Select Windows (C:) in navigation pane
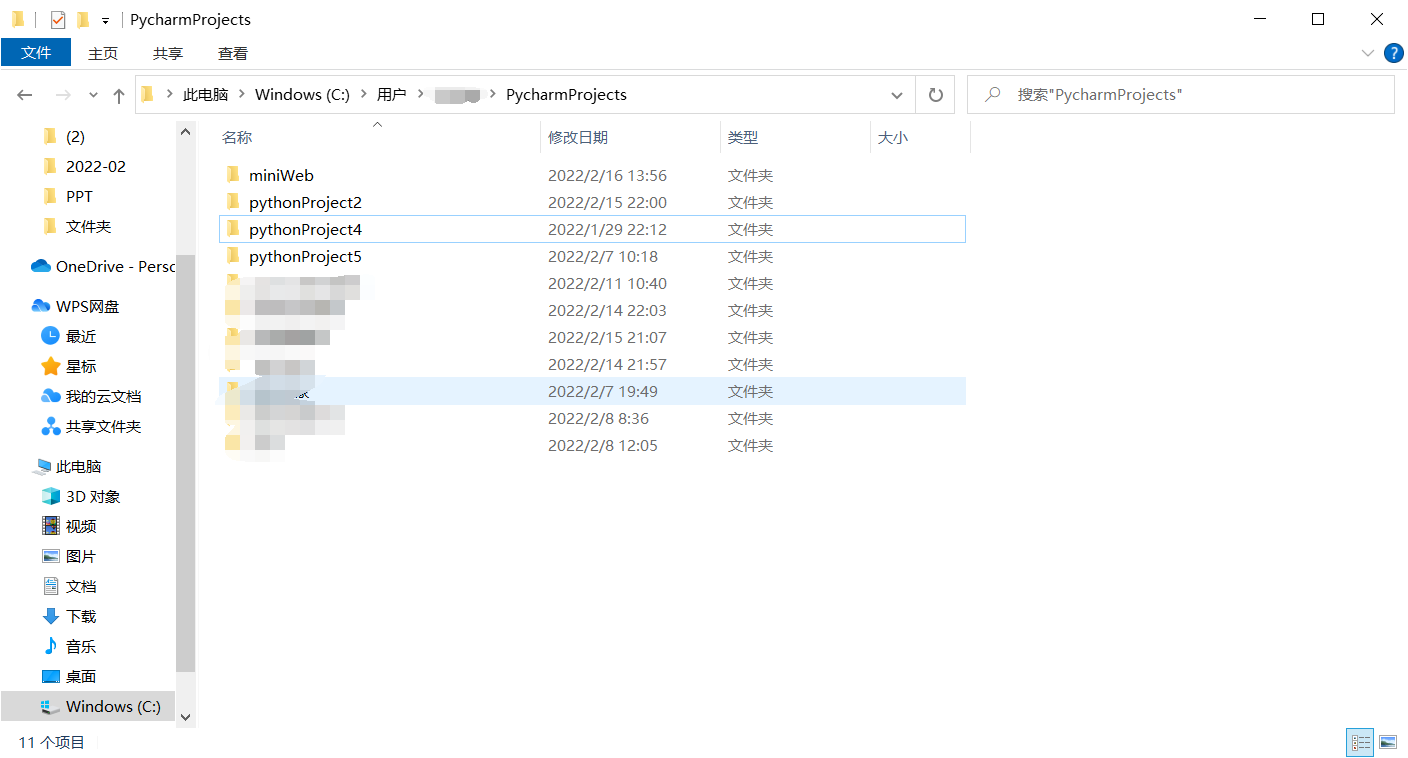The image size is (1408, 758). coord(88,706)
